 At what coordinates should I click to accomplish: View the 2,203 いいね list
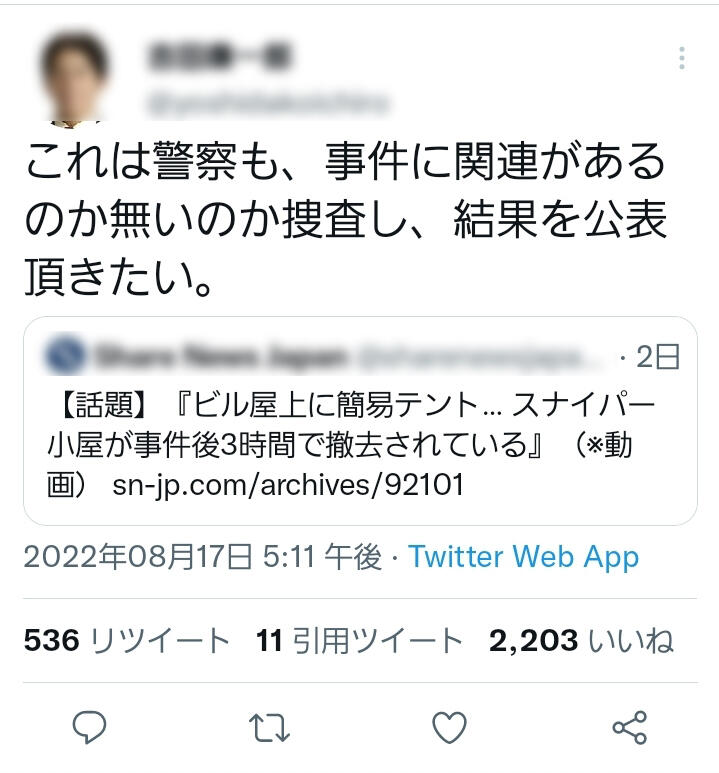coord(581,640)
